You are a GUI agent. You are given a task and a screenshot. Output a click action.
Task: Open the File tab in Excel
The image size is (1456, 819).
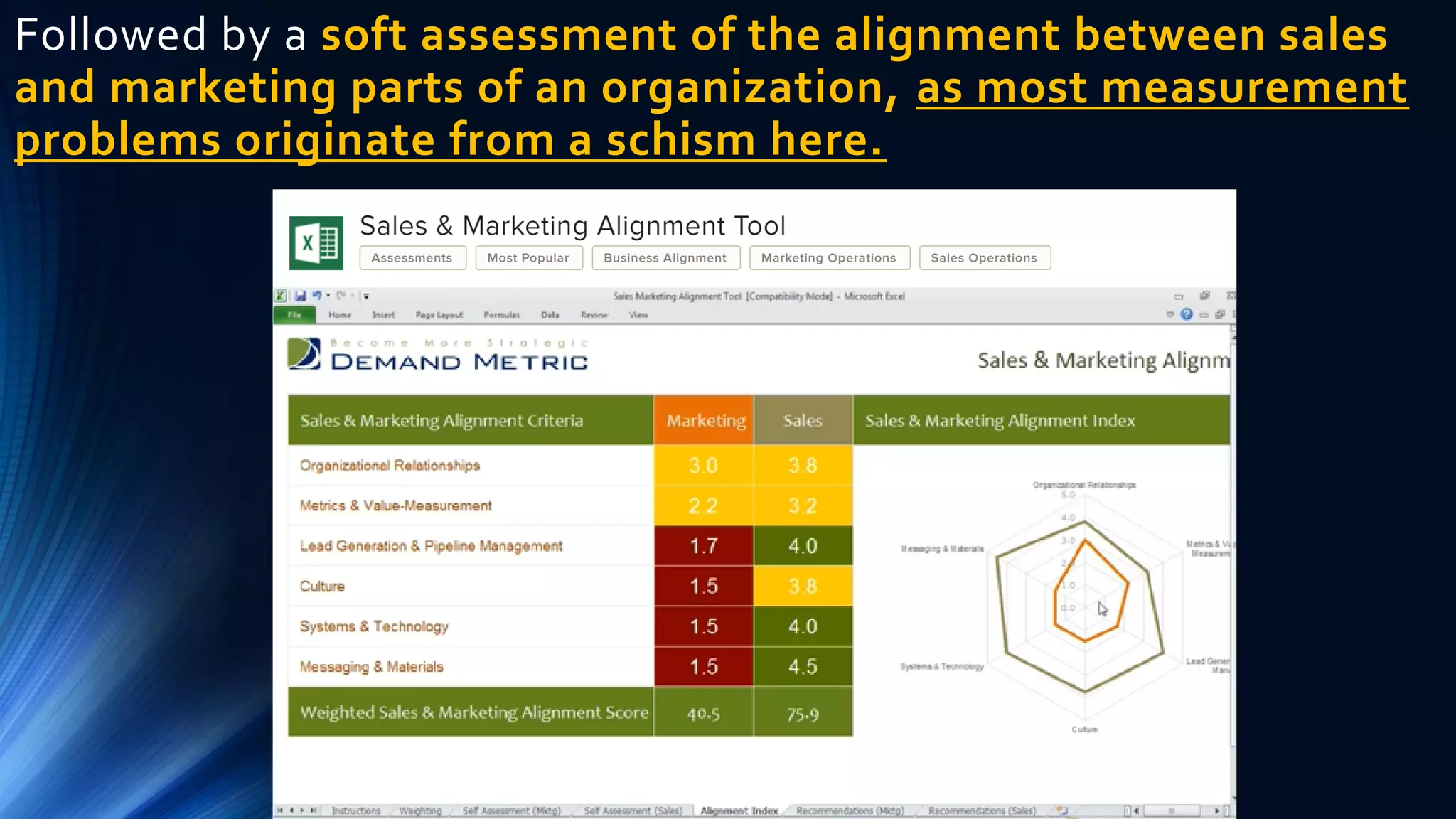tap(294, 314)
